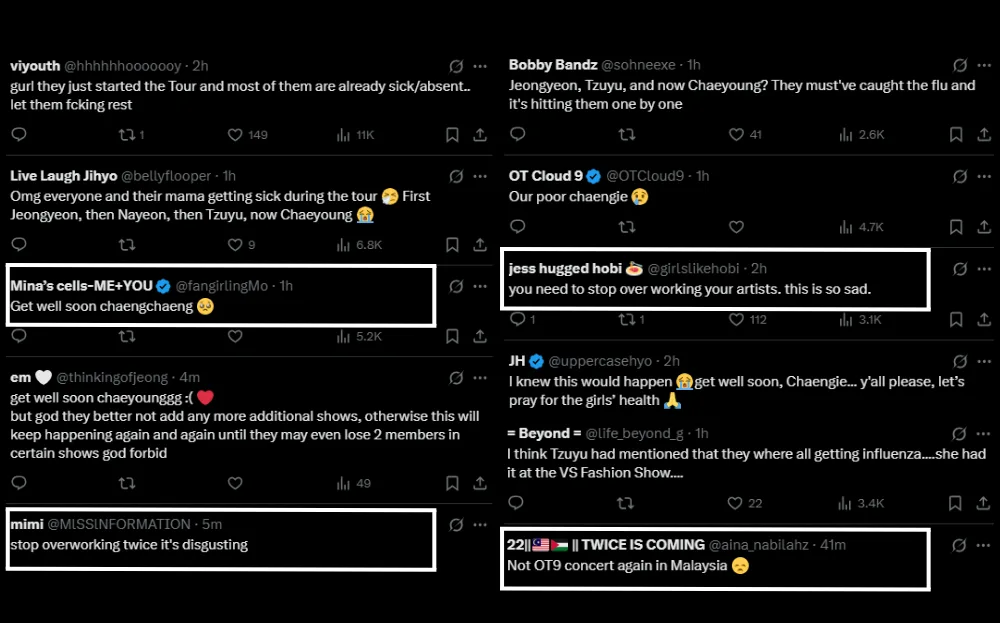Open Grok icon on mimi's tweet
Image resolution: width=1000 pixels, height=623 pixels.
[x=456, y=524]
